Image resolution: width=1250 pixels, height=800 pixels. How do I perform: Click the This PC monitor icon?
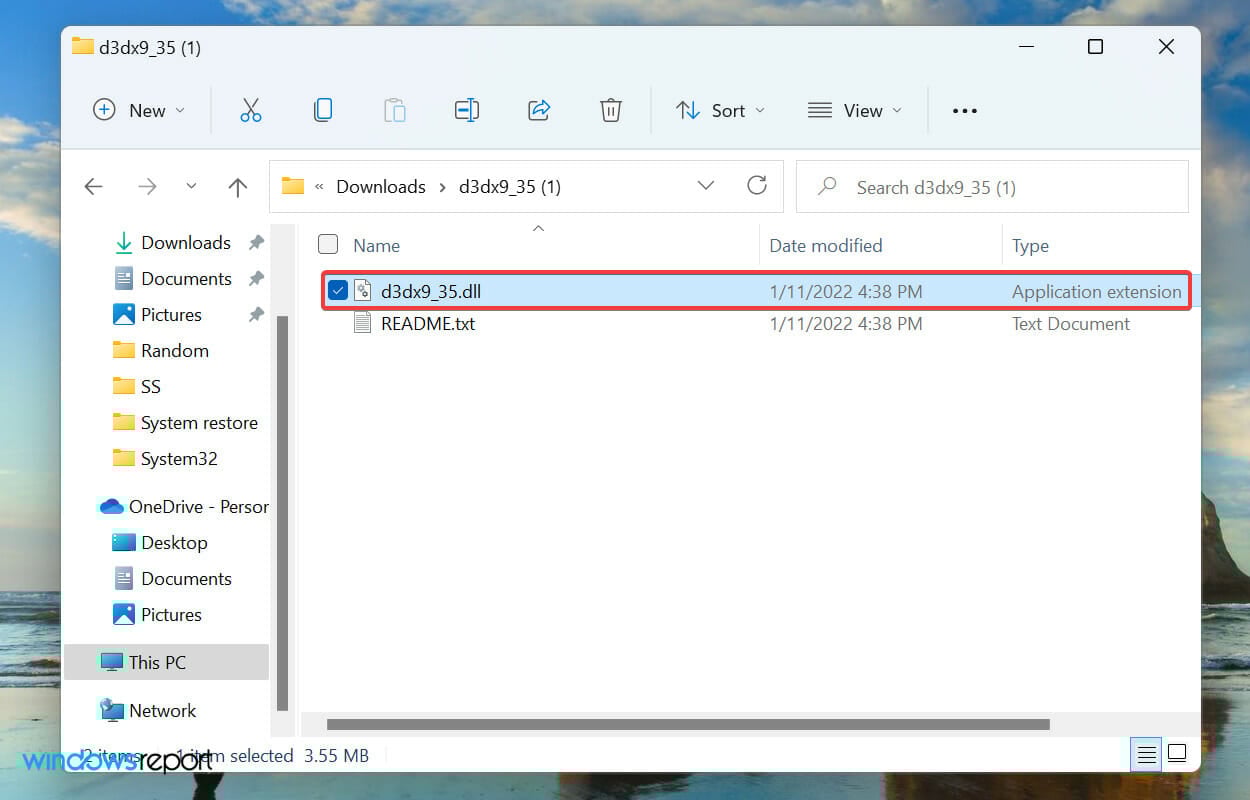(111, 662)
